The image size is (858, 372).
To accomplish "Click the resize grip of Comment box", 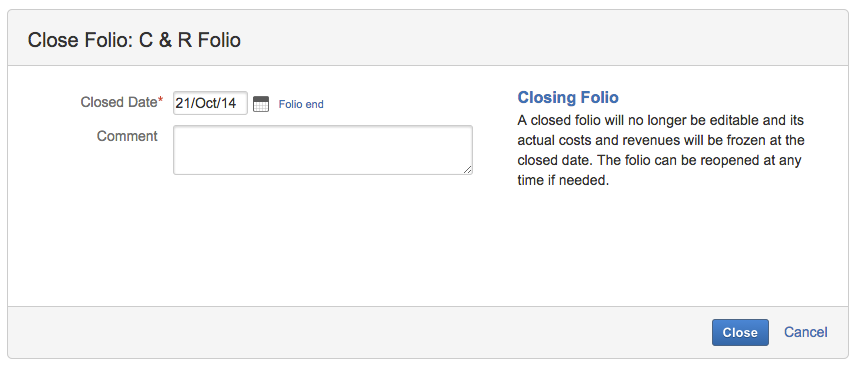I will (467, 170).
